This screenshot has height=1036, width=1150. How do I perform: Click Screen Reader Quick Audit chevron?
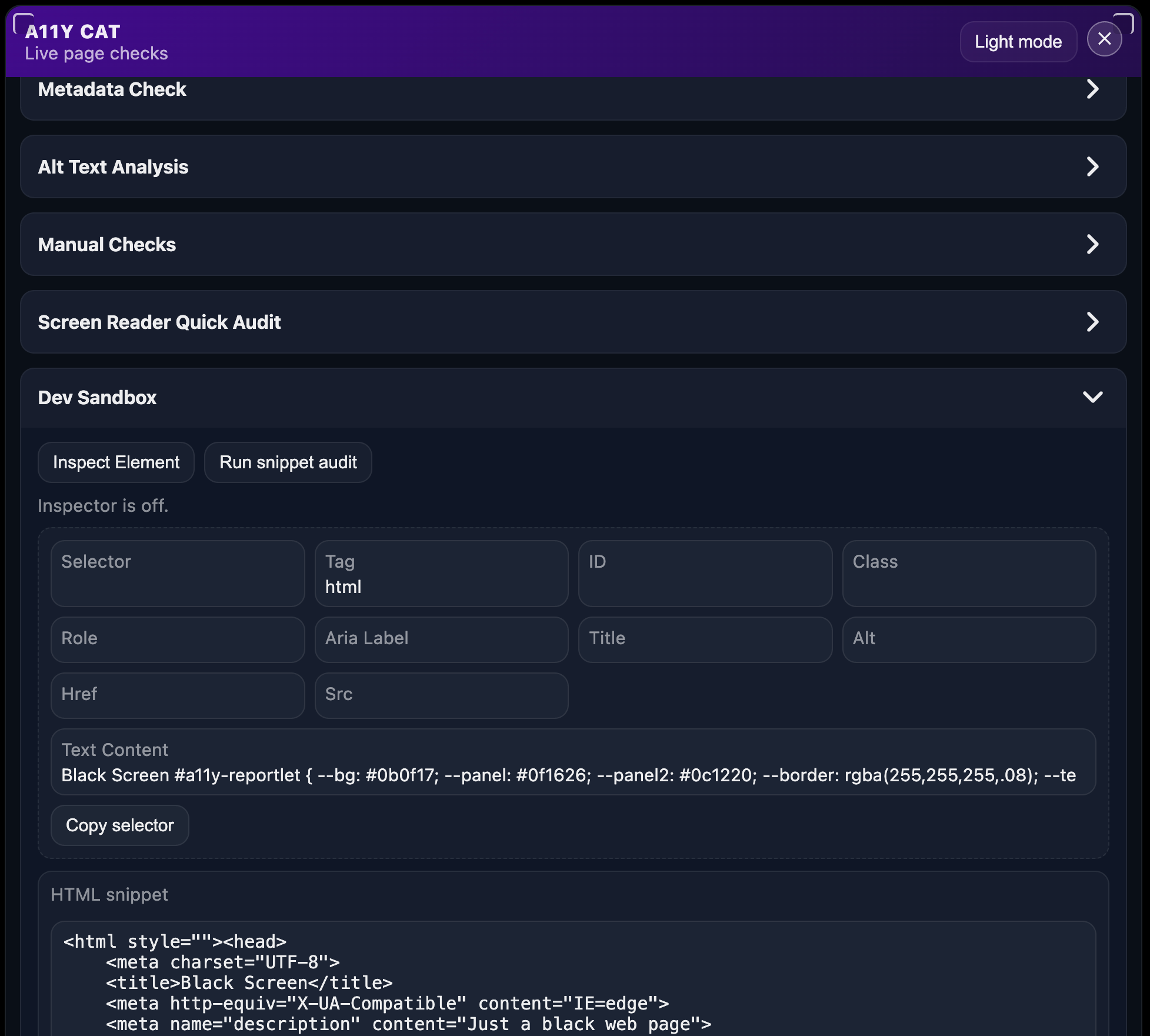tap(1092, 322)
